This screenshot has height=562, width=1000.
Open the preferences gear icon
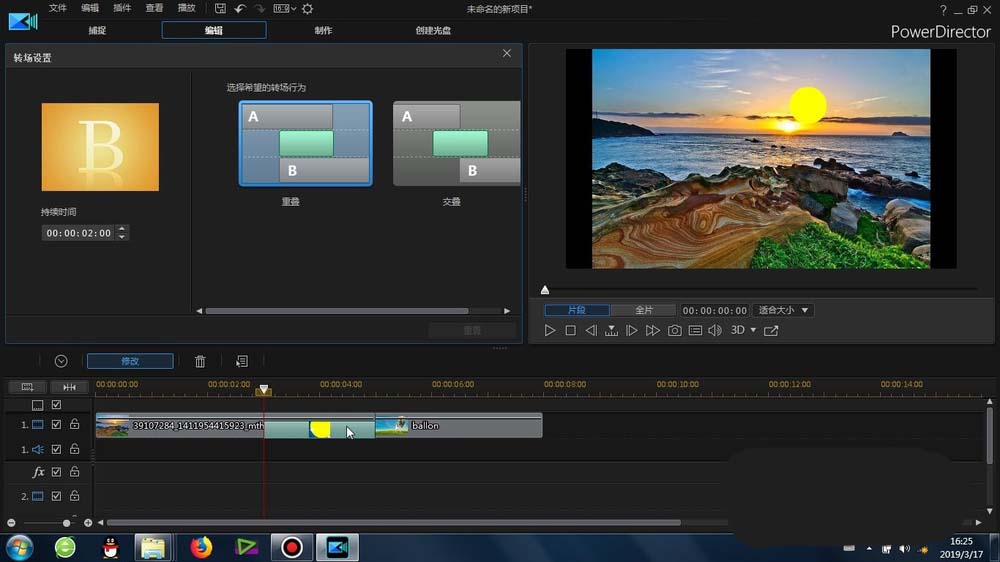(307, 9)
